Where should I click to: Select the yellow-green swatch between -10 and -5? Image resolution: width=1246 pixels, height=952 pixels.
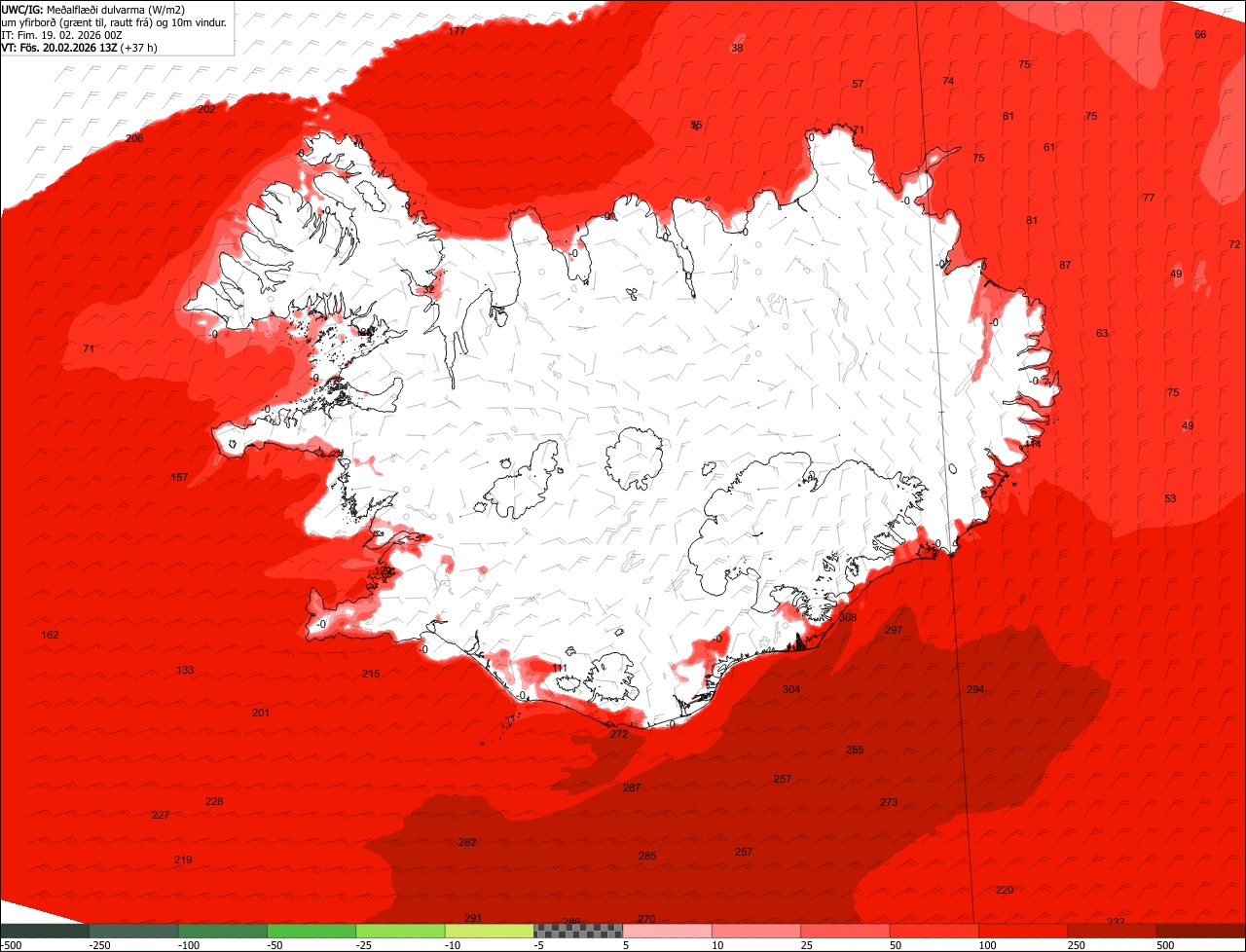[490, 931]
